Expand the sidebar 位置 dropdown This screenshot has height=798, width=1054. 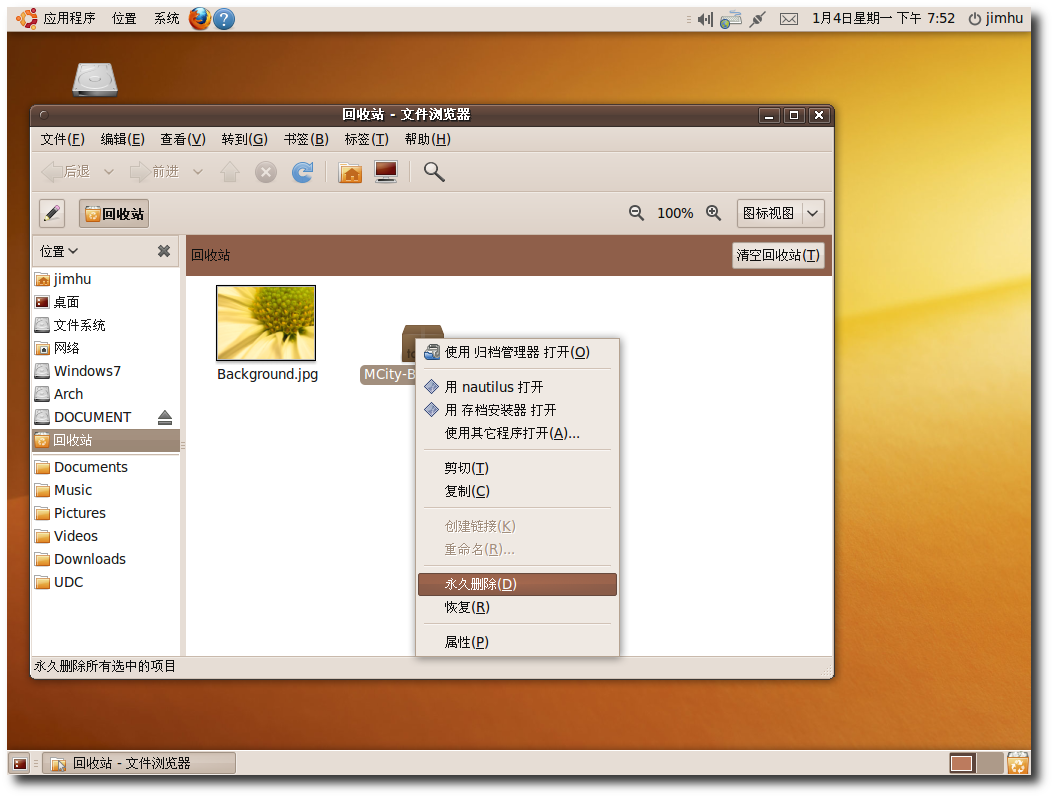59,251
